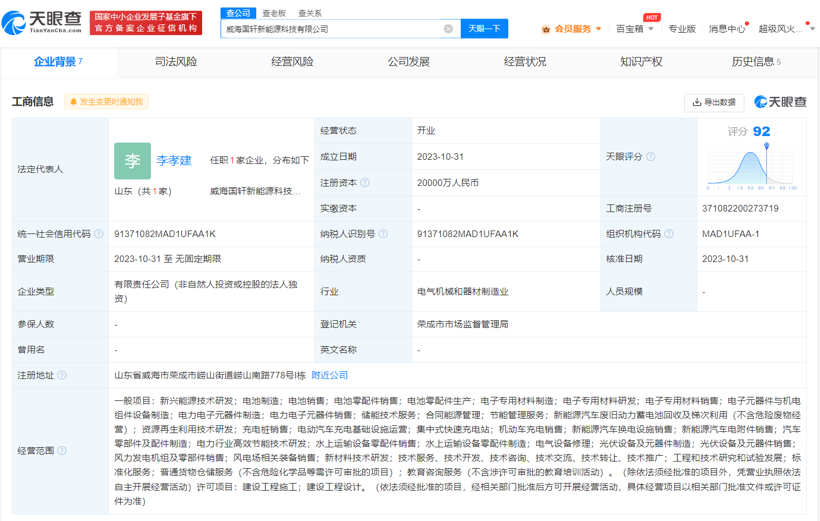
Task: Click help icon next to 统一社会信用代码
Action: coord(99,234)
